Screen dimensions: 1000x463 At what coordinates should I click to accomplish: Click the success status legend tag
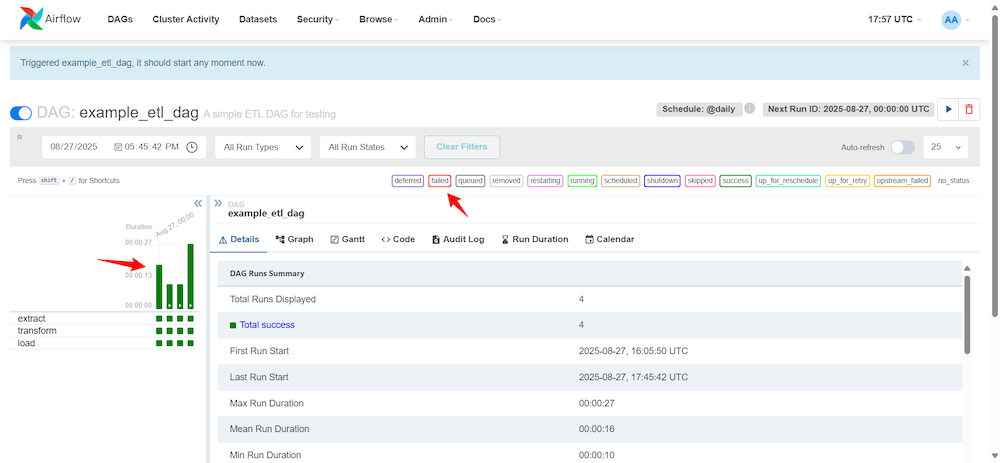click(735, 181)
